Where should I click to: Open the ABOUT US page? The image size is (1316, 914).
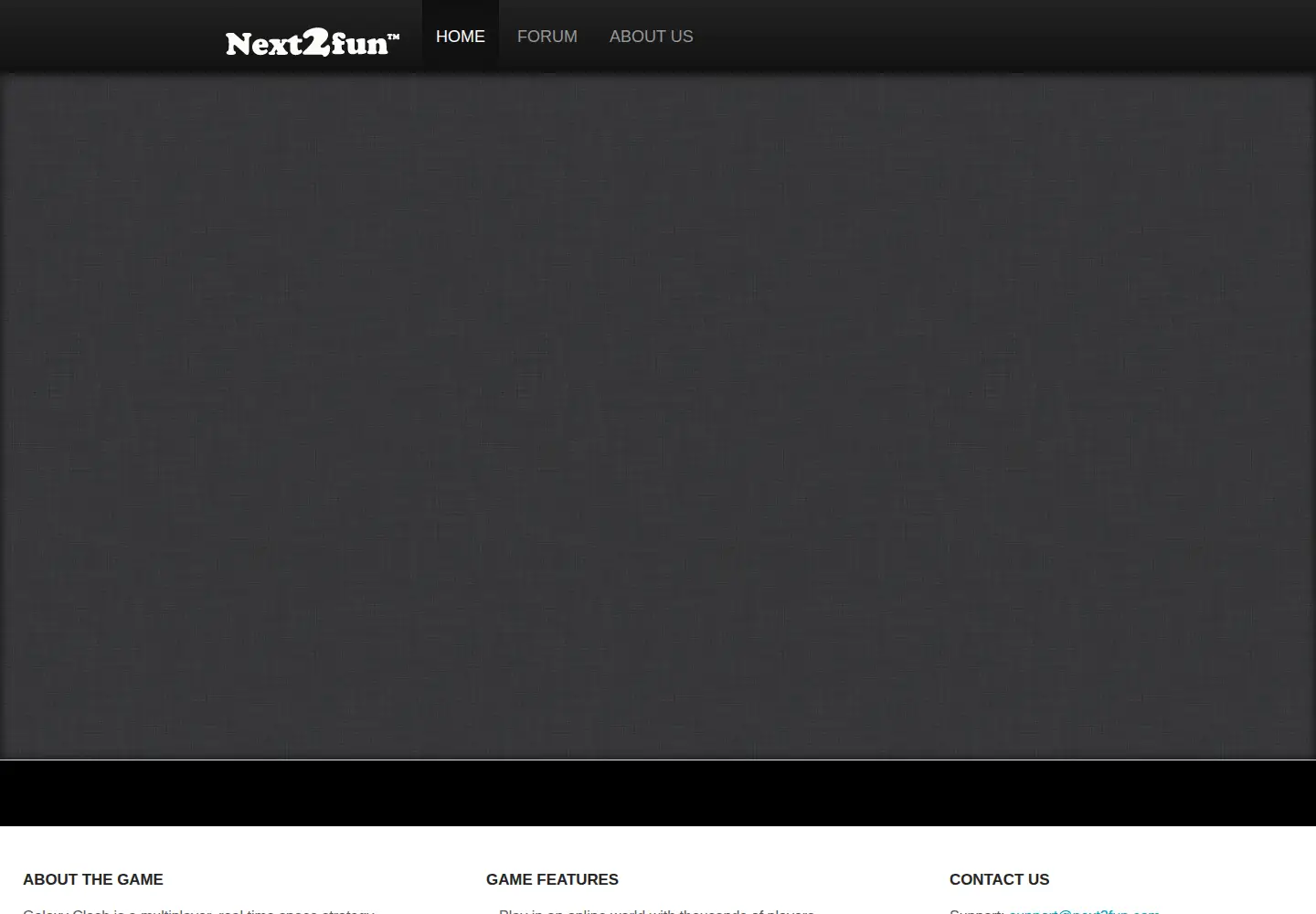point(652,37)
